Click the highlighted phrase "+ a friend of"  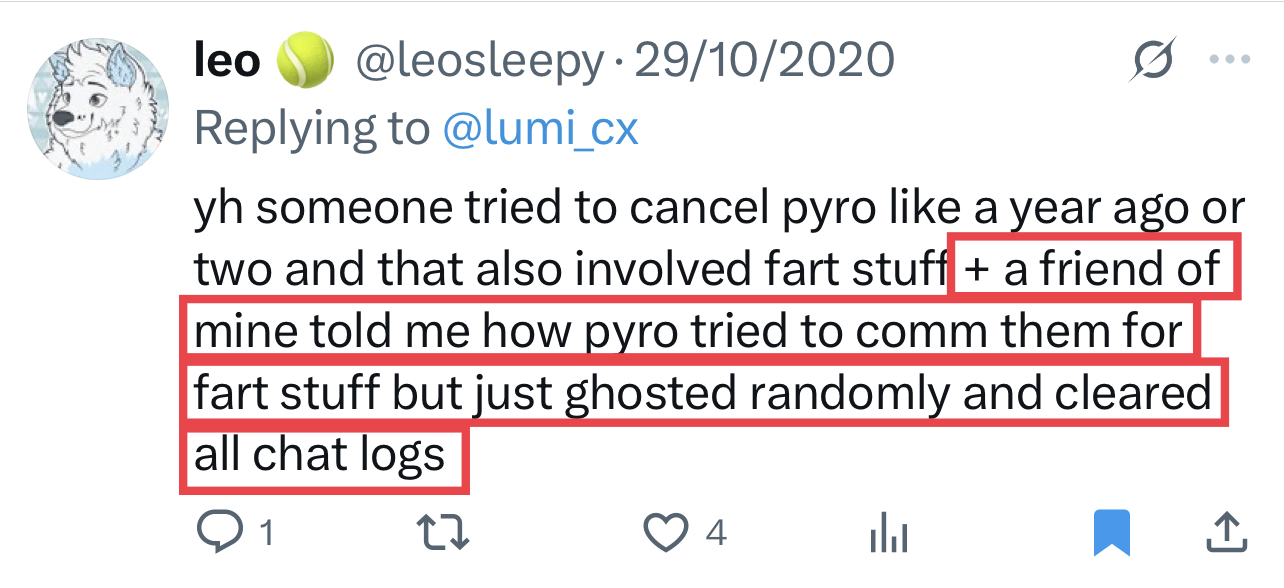(x=1094, y=270)
